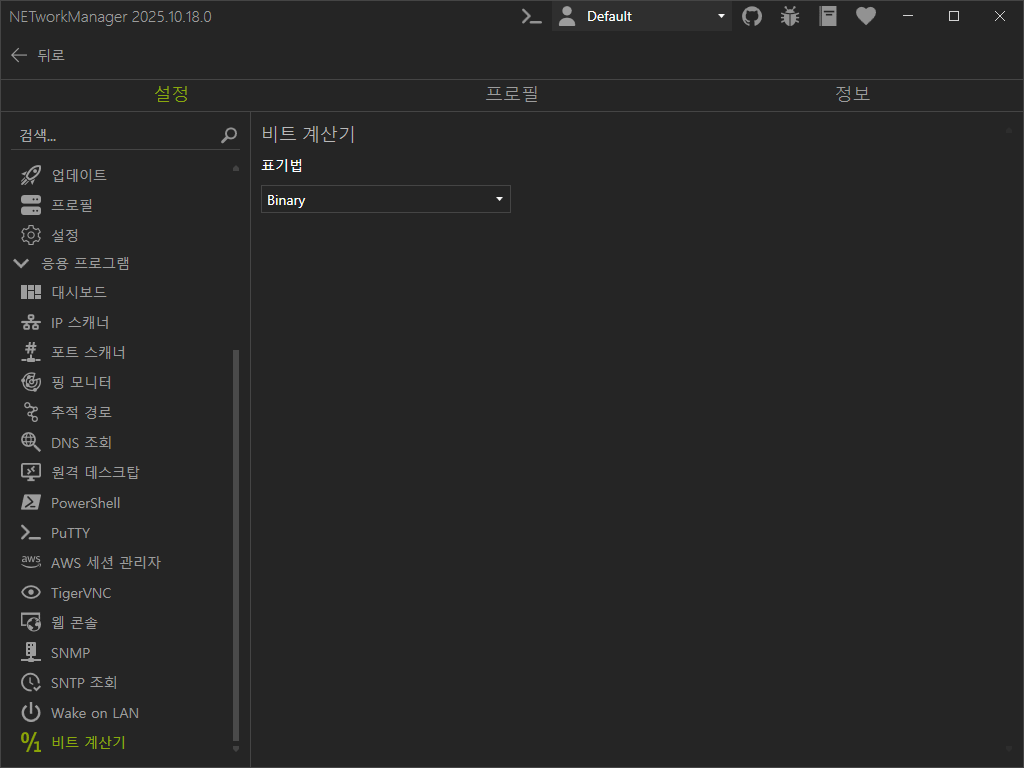The height and width of the screenshot is (768, 1024).
Task: Open the command prompt icon in title bar
Action: [532, 16]
